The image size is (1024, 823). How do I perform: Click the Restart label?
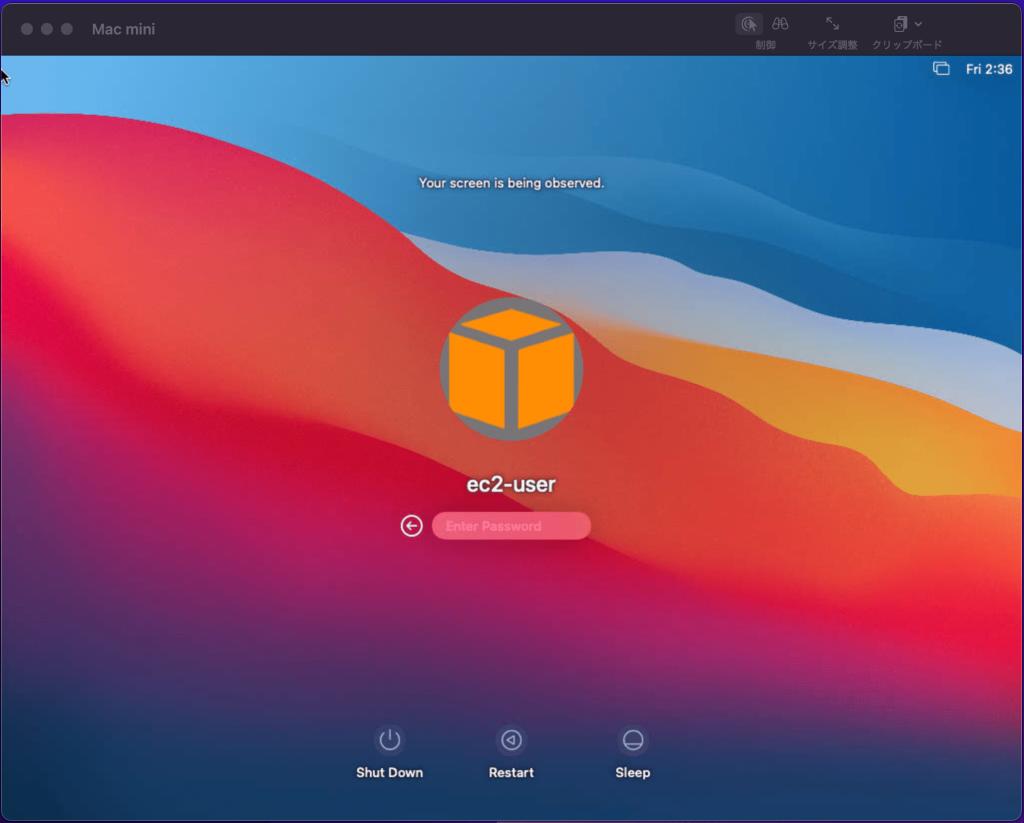coord(511,772)
